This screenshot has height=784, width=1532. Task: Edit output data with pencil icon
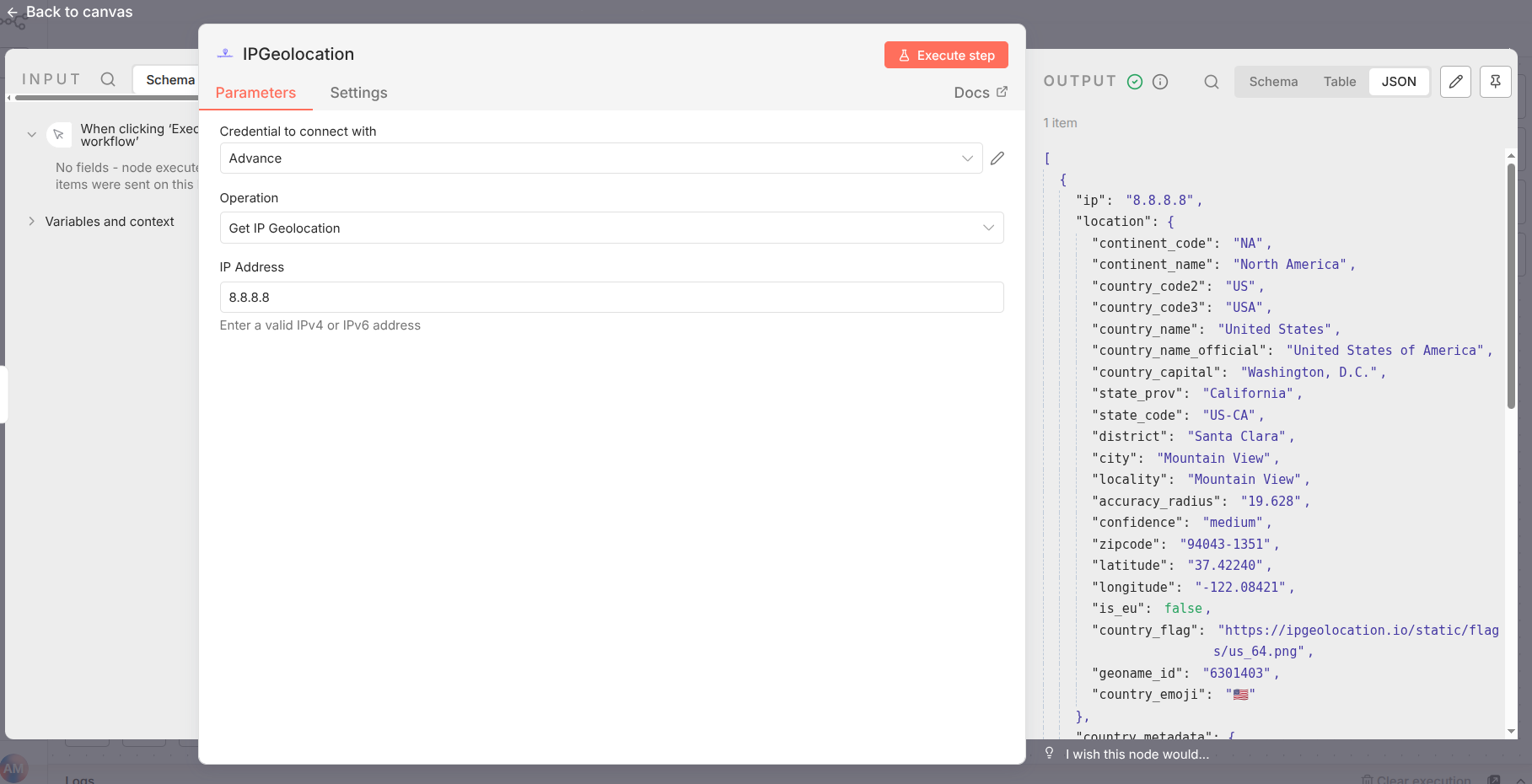pyautogui.click(x=1455, y=82)
